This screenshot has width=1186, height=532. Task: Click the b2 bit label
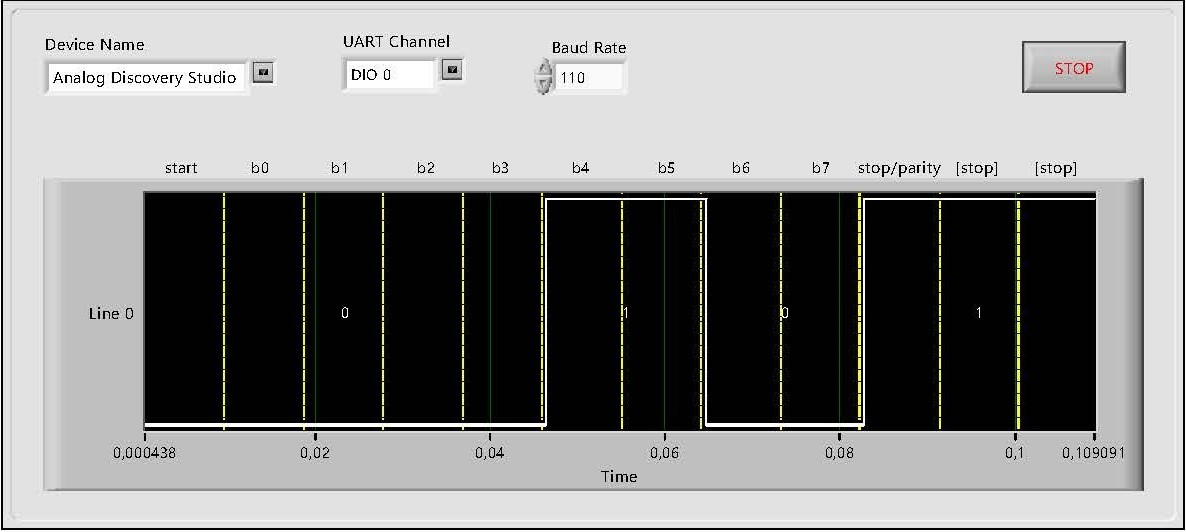(x=426, y=168)
